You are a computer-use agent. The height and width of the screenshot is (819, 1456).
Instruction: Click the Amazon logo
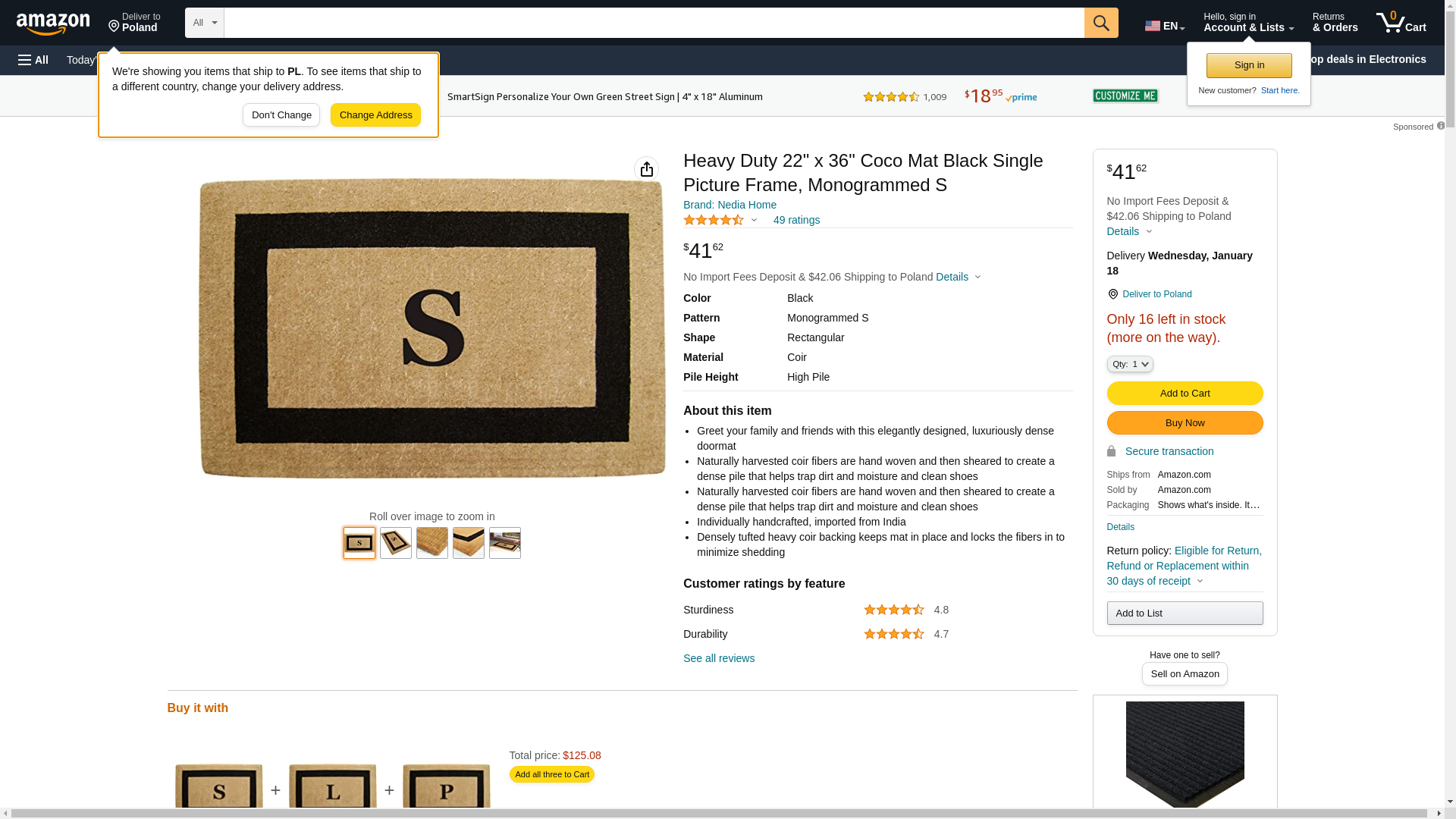click(x=53, y=24)
